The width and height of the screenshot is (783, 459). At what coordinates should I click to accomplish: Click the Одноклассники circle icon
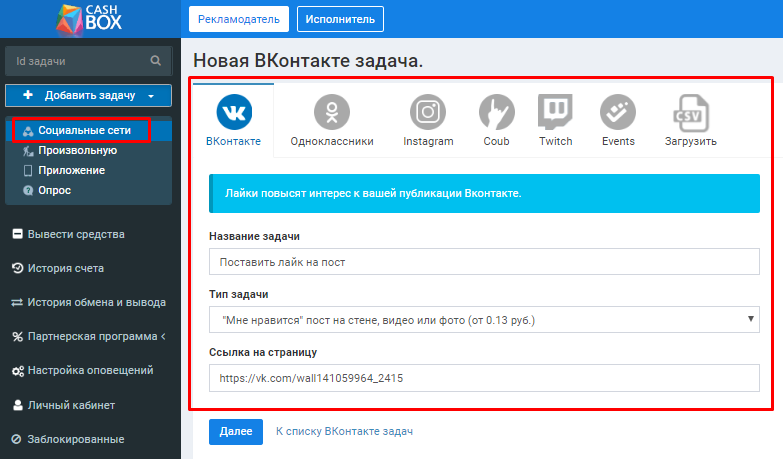pos(332,112)
